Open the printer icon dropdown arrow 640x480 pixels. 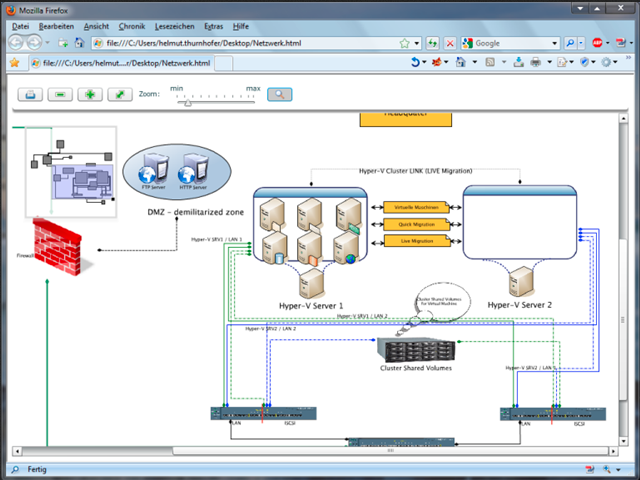coord(549,62)
